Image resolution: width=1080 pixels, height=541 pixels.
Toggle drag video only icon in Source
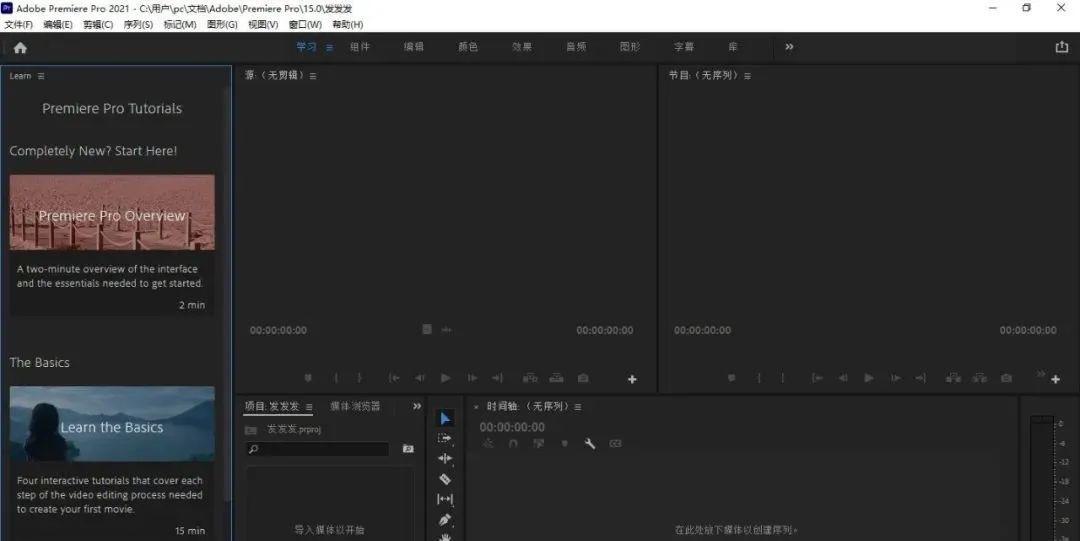point(427,329)
